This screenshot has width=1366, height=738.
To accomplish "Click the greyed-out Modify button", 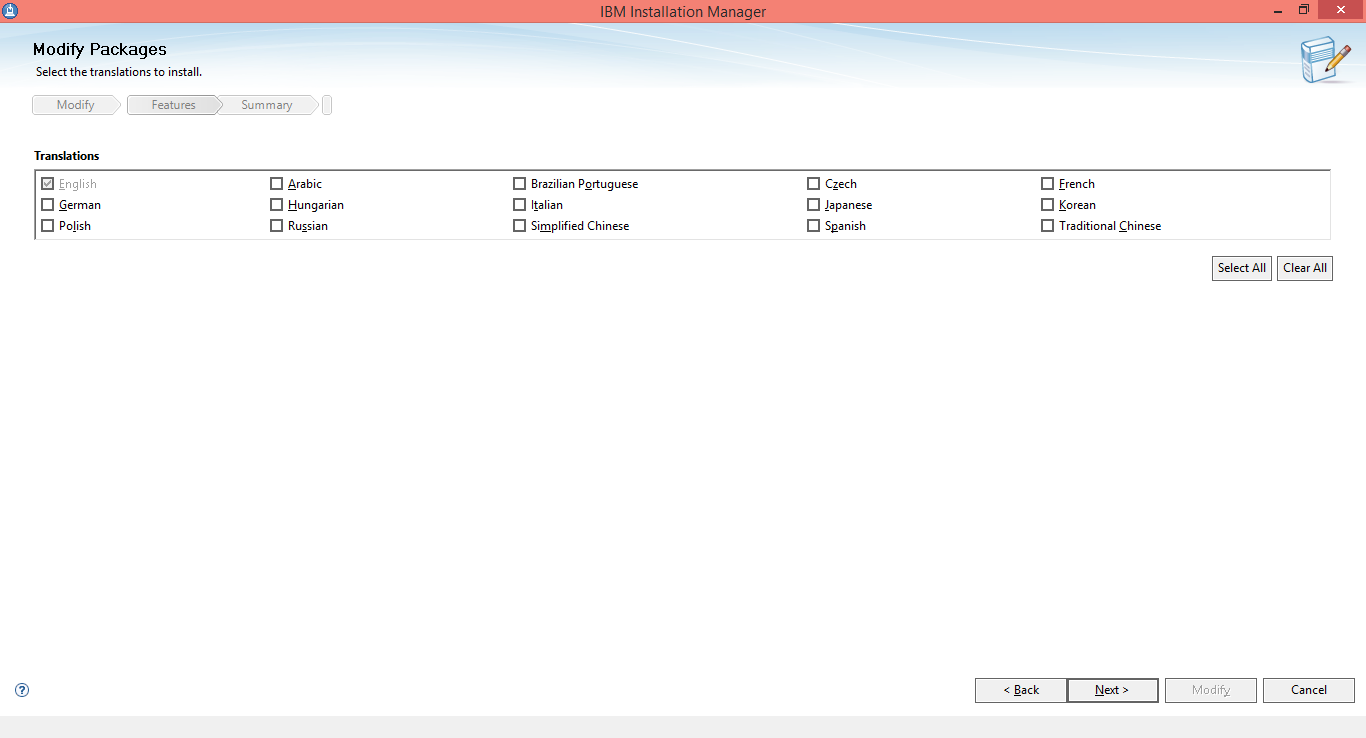I will pyautogui.click(x=1211, y=690).
